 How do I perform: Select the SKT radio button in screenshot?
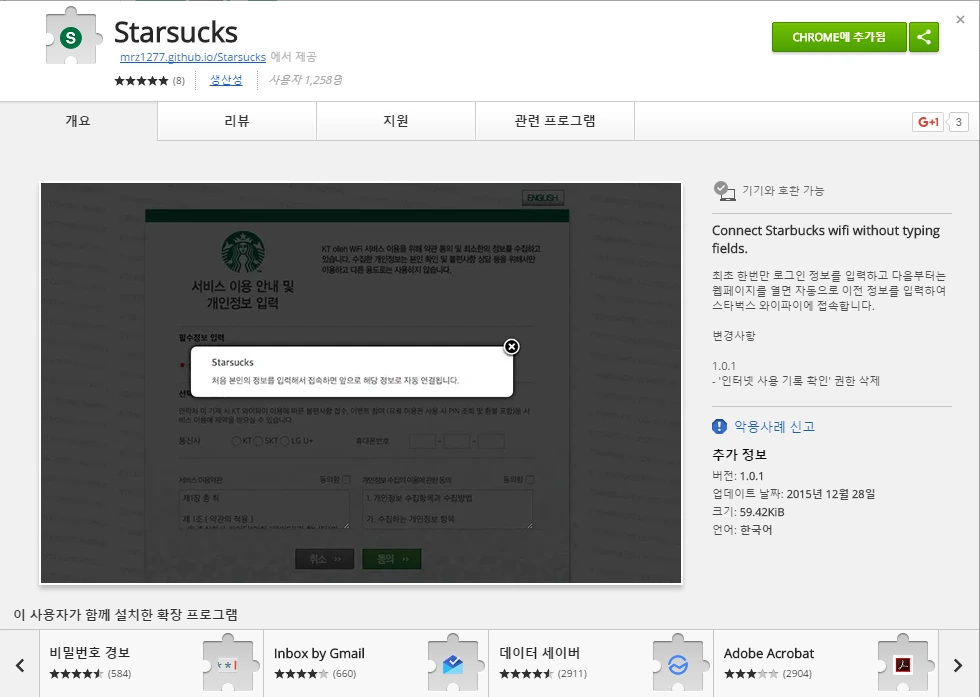pos(258,441)
